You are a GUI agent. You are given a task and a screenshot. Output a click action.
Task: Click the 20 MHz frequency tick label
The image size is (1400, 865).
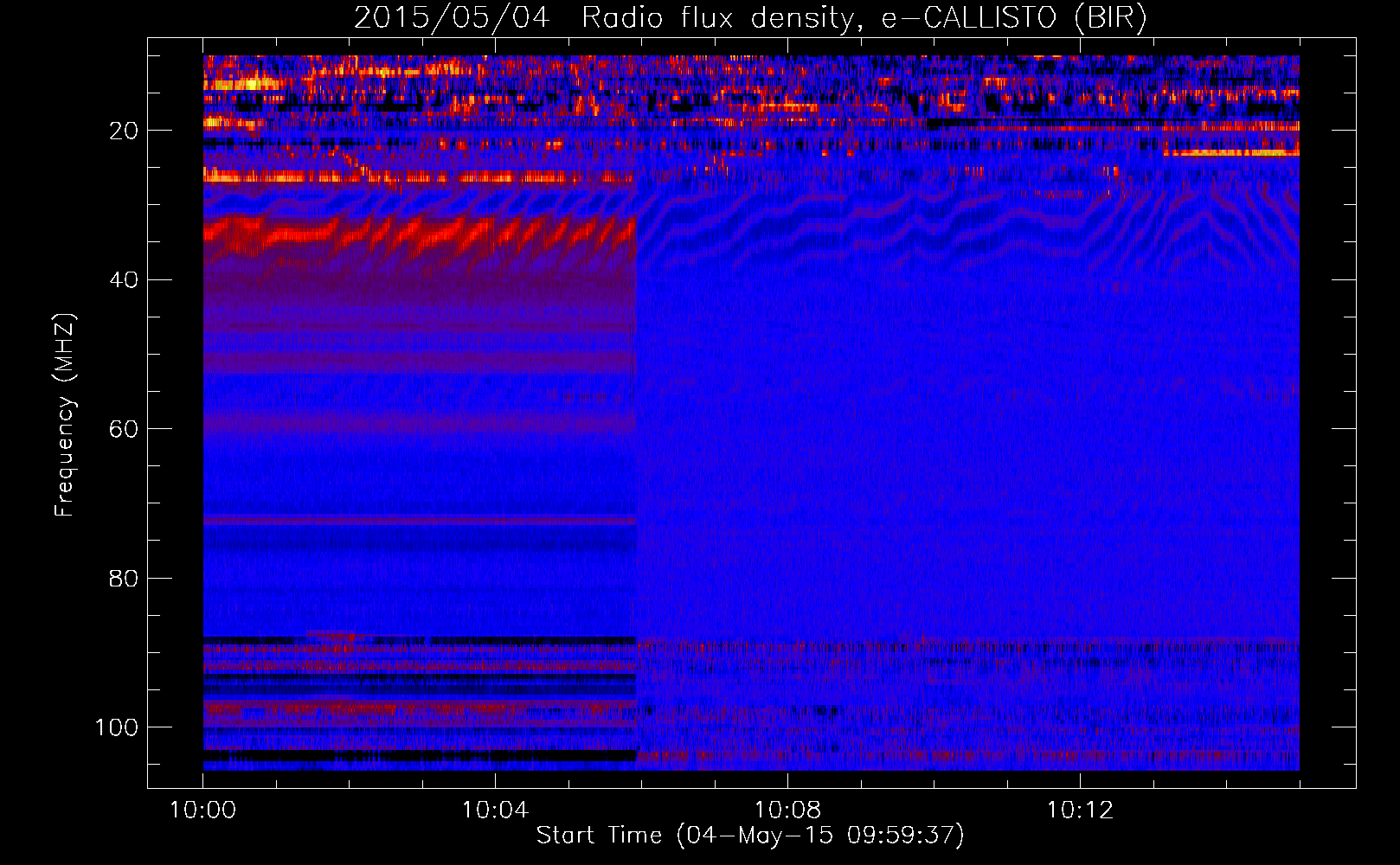pyautogui.click(x=124, y=131)
